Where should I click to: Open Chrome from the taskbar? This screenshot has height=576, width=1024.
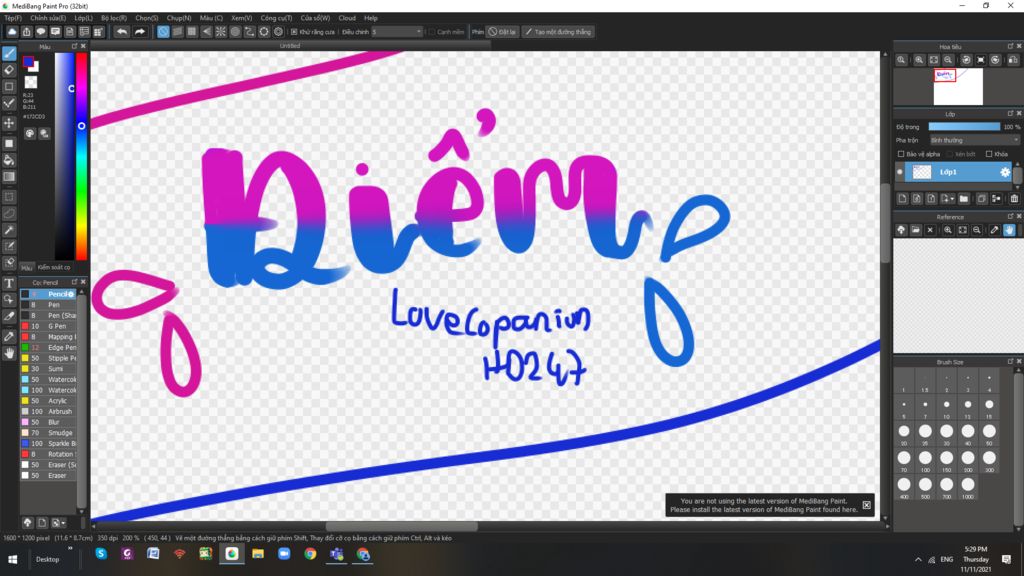[310, 554]
